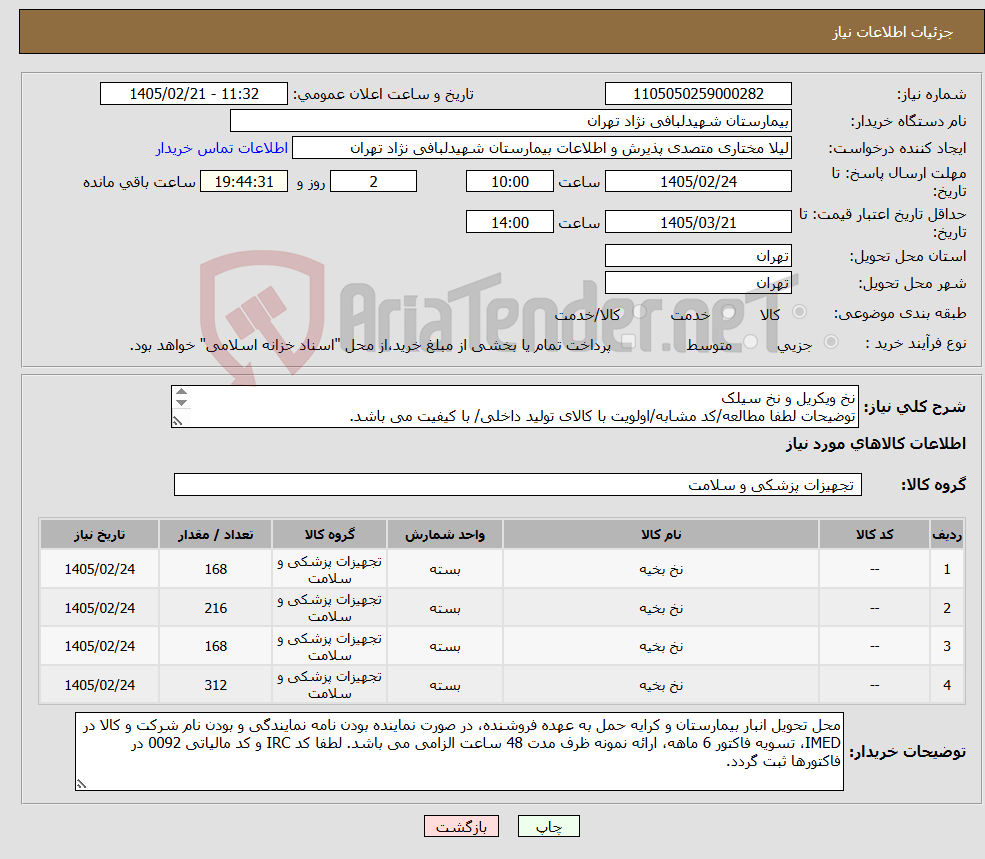Click date 1405/02/24 in row 4
The image size is (985, 859).
click(99, 685)
